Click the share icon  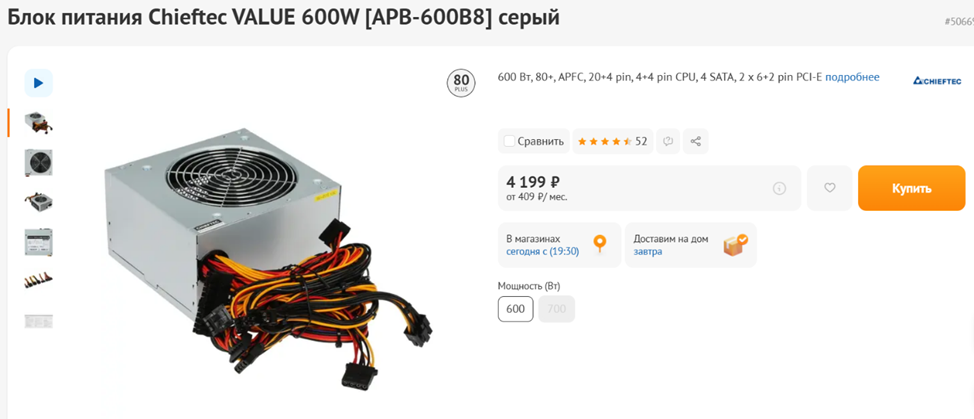[696, 141]
